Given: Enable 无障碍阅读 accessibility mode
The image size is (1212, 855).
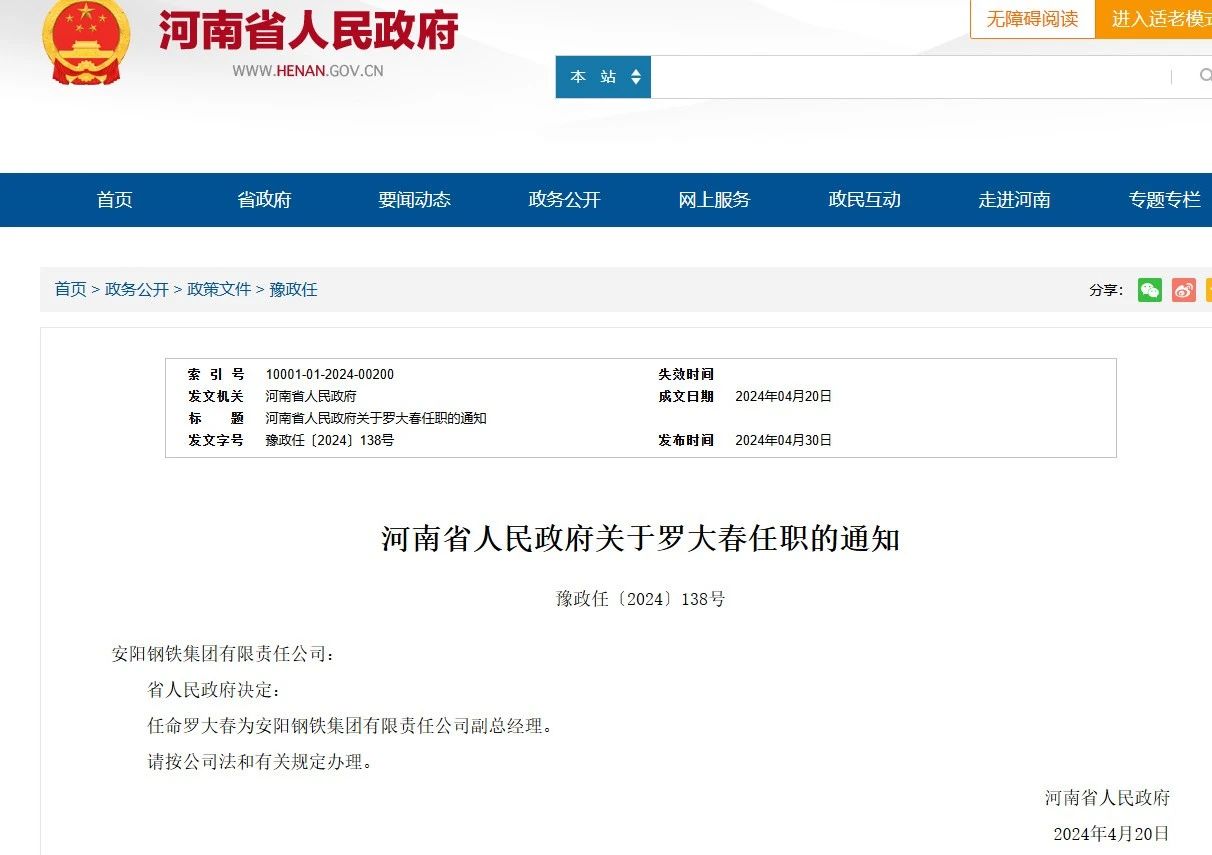Looking at the screenshot, I should click(1032, 19).
